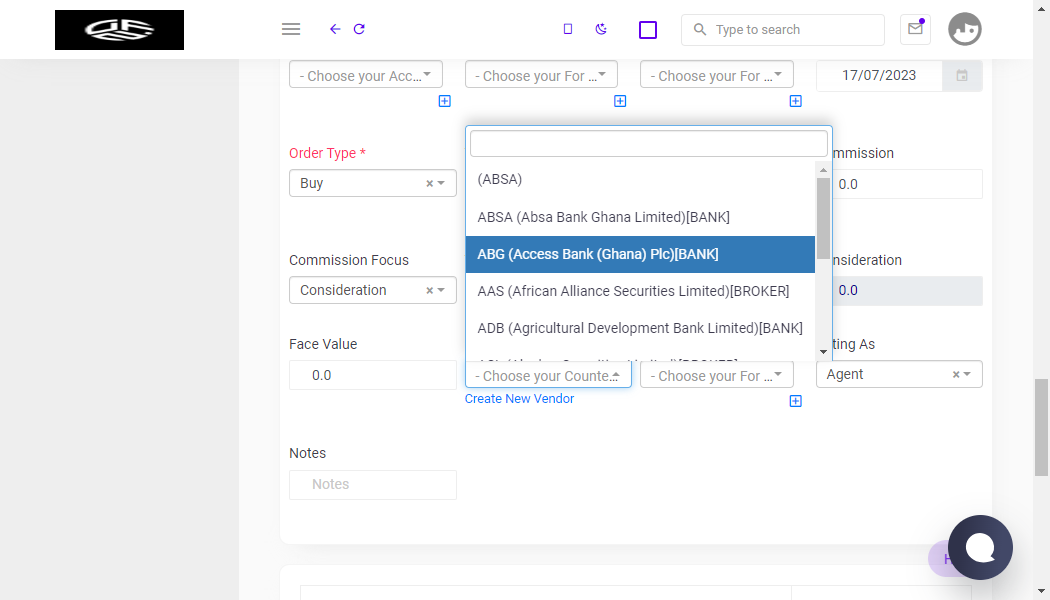
Task: Click the back arrow icon
Action: coord(335,29)
